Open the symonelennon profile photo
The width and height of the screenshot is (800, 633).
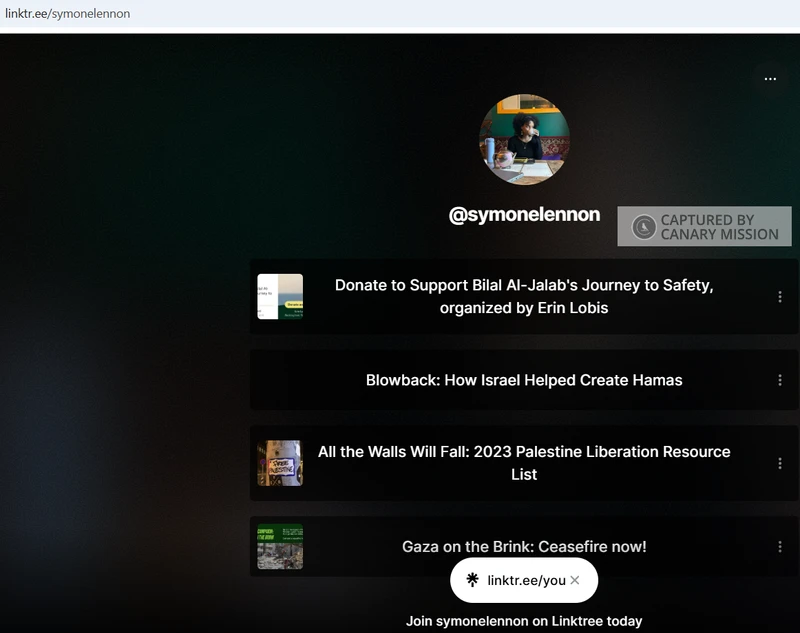524,139
